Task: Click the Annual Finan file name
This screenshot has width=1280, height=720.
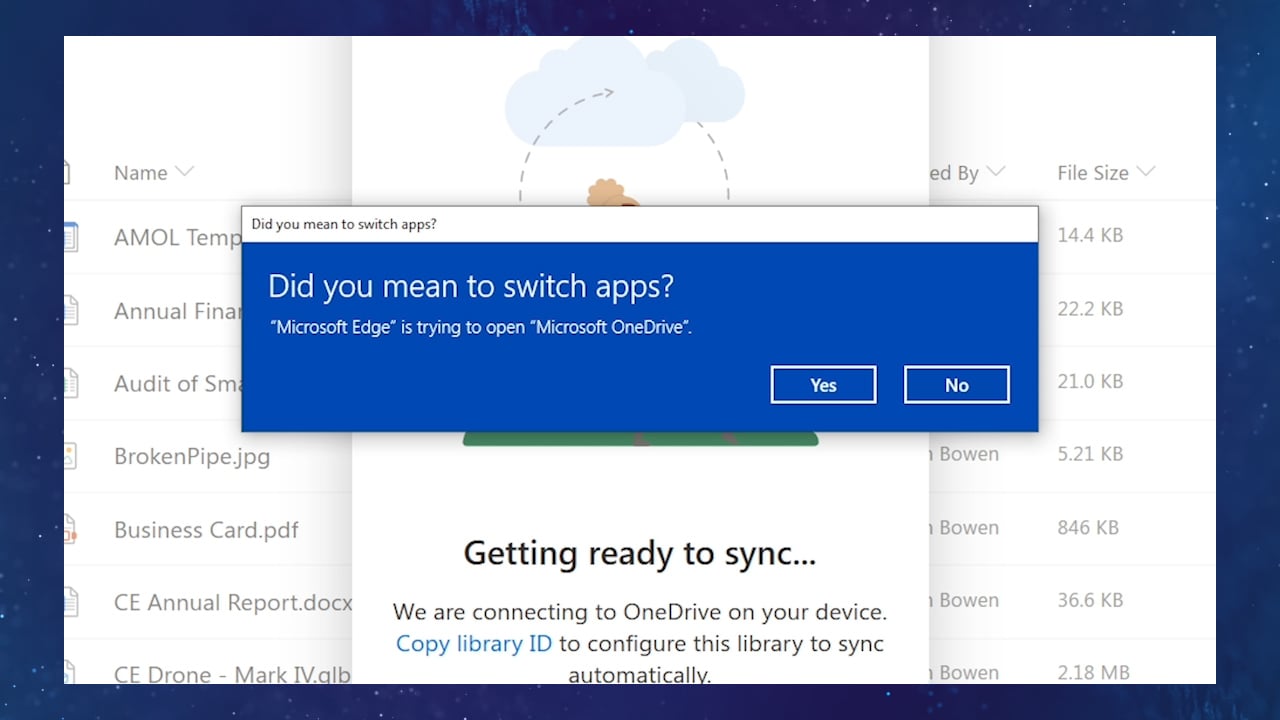Action: coord(178,311)
